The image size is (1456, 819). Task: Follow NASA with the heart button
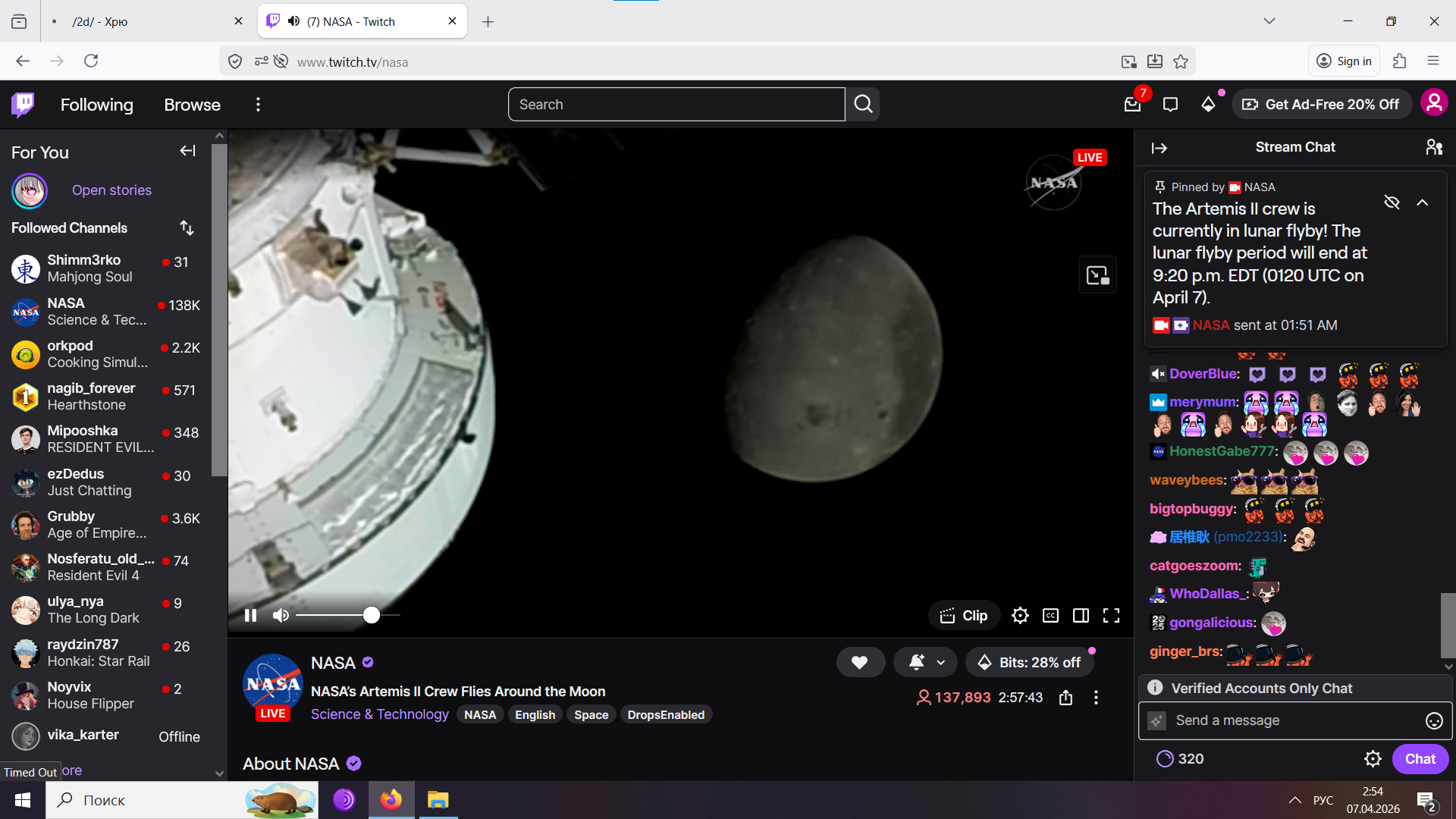pos(860,662)
